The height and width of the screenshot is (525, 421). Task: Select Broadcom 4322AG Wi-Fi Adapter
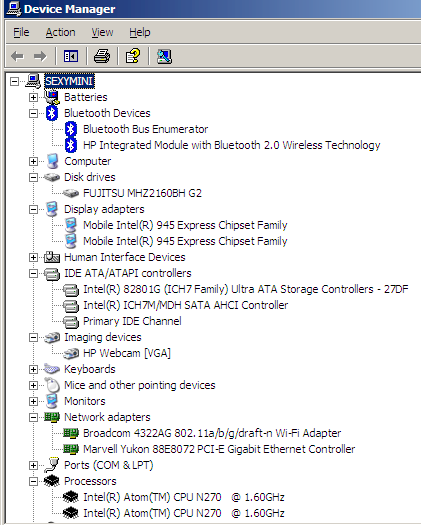click(212, 433)
